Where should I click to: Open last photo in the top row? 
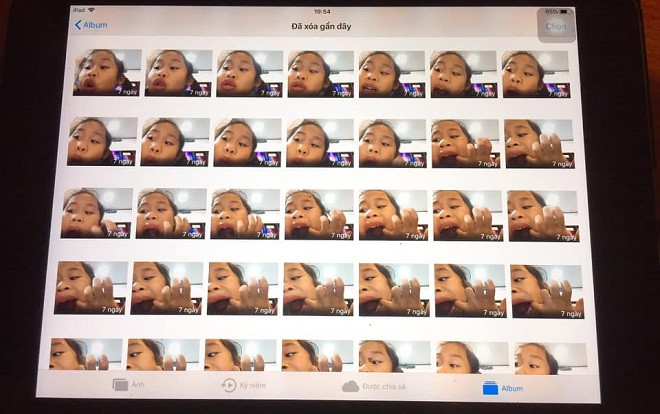[535, 73]
